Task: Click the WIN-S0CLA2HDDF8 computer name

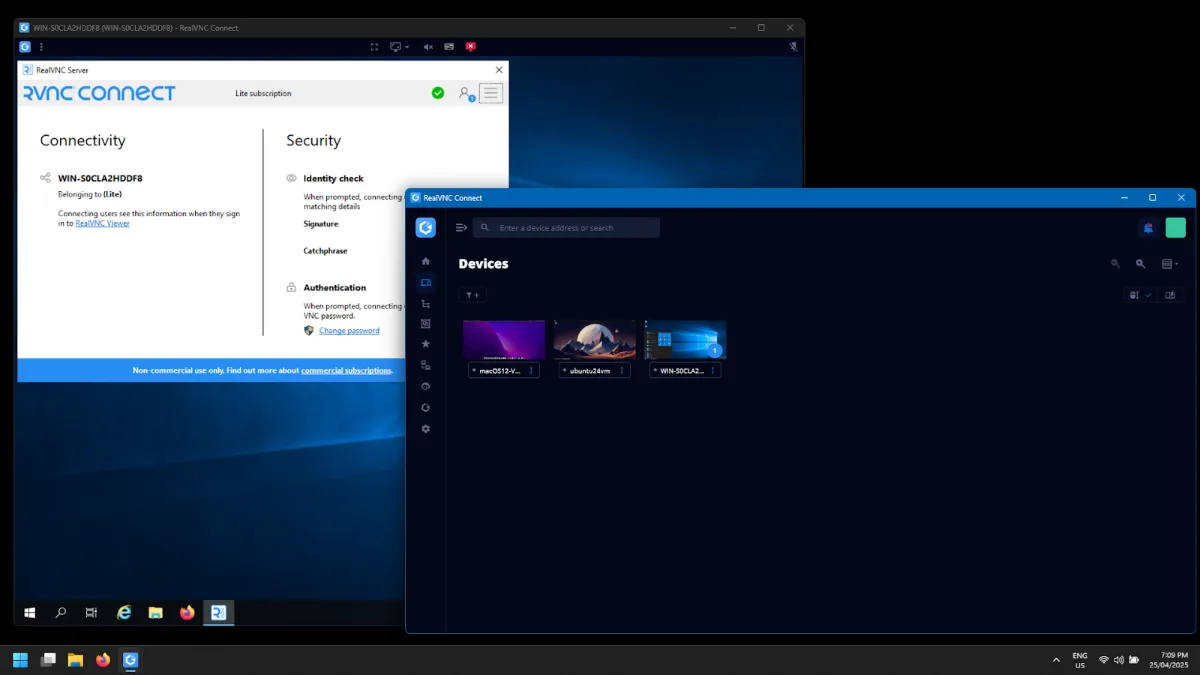Action: pos(100,178)
